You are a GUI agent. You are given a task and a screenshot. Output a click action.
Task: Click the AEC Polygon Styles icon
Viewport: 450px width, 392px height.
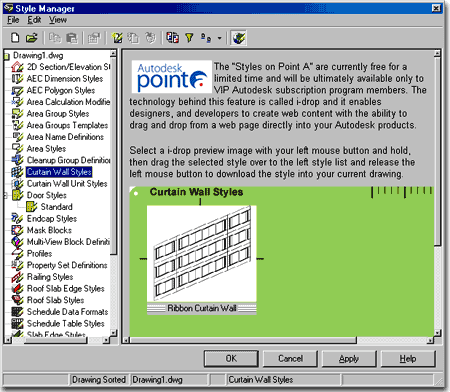(17, 90)
